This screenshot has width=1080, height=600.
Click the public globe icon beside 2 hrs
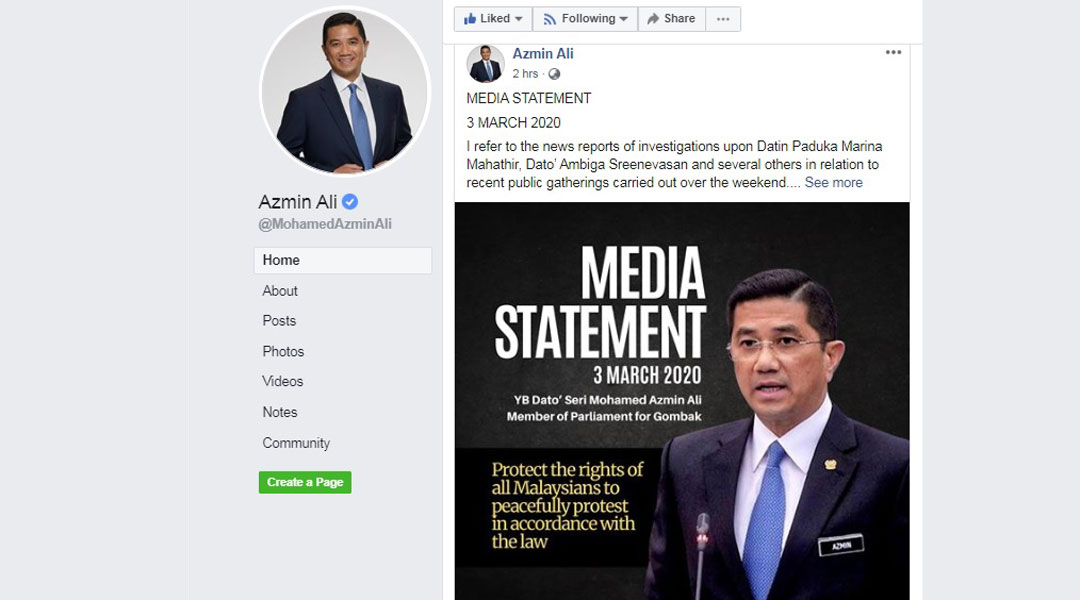[x=554, y=74]
